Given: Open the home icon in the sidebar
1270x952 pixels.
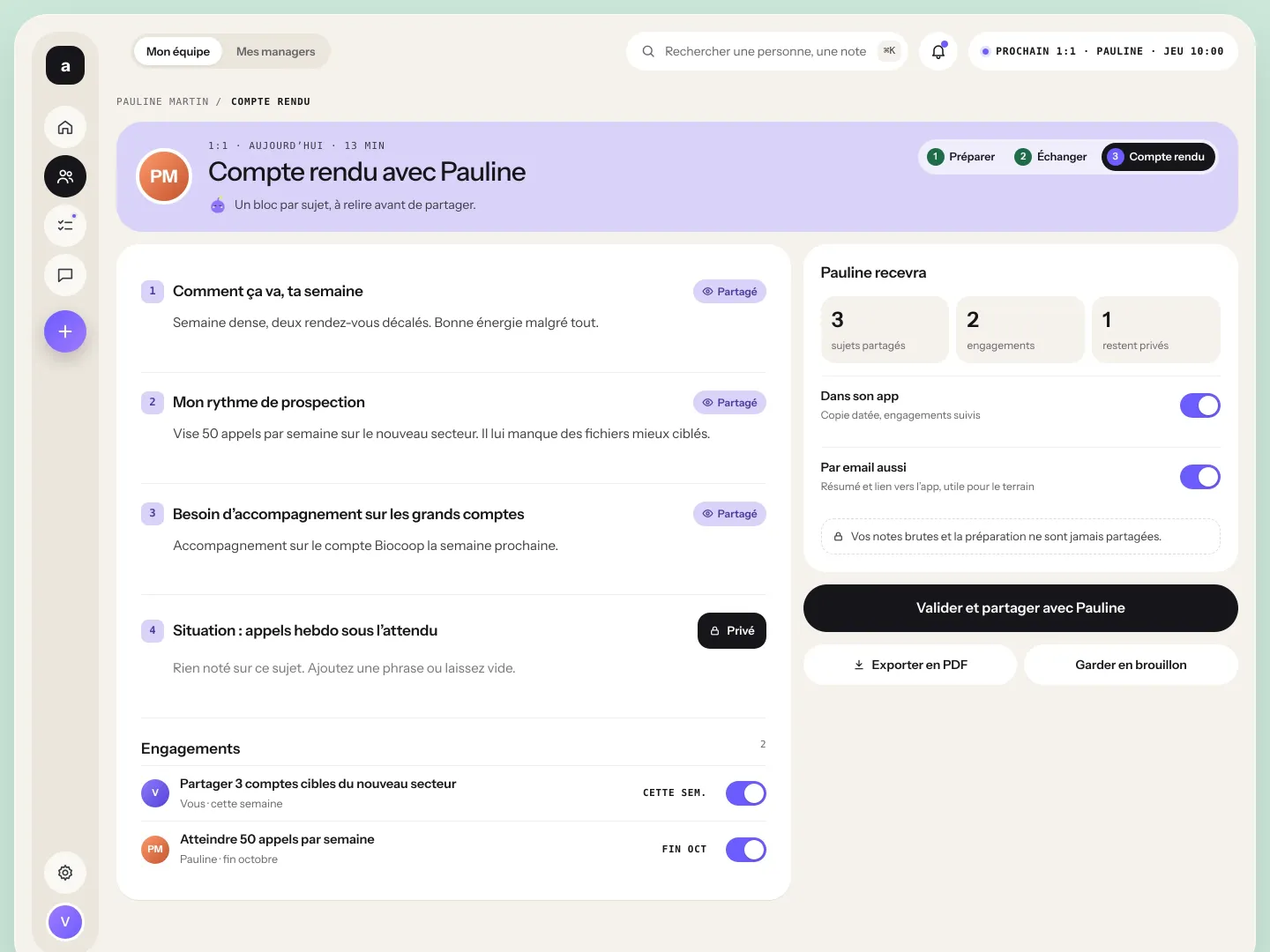Looking at the screenshot, I should pos(65,128).
